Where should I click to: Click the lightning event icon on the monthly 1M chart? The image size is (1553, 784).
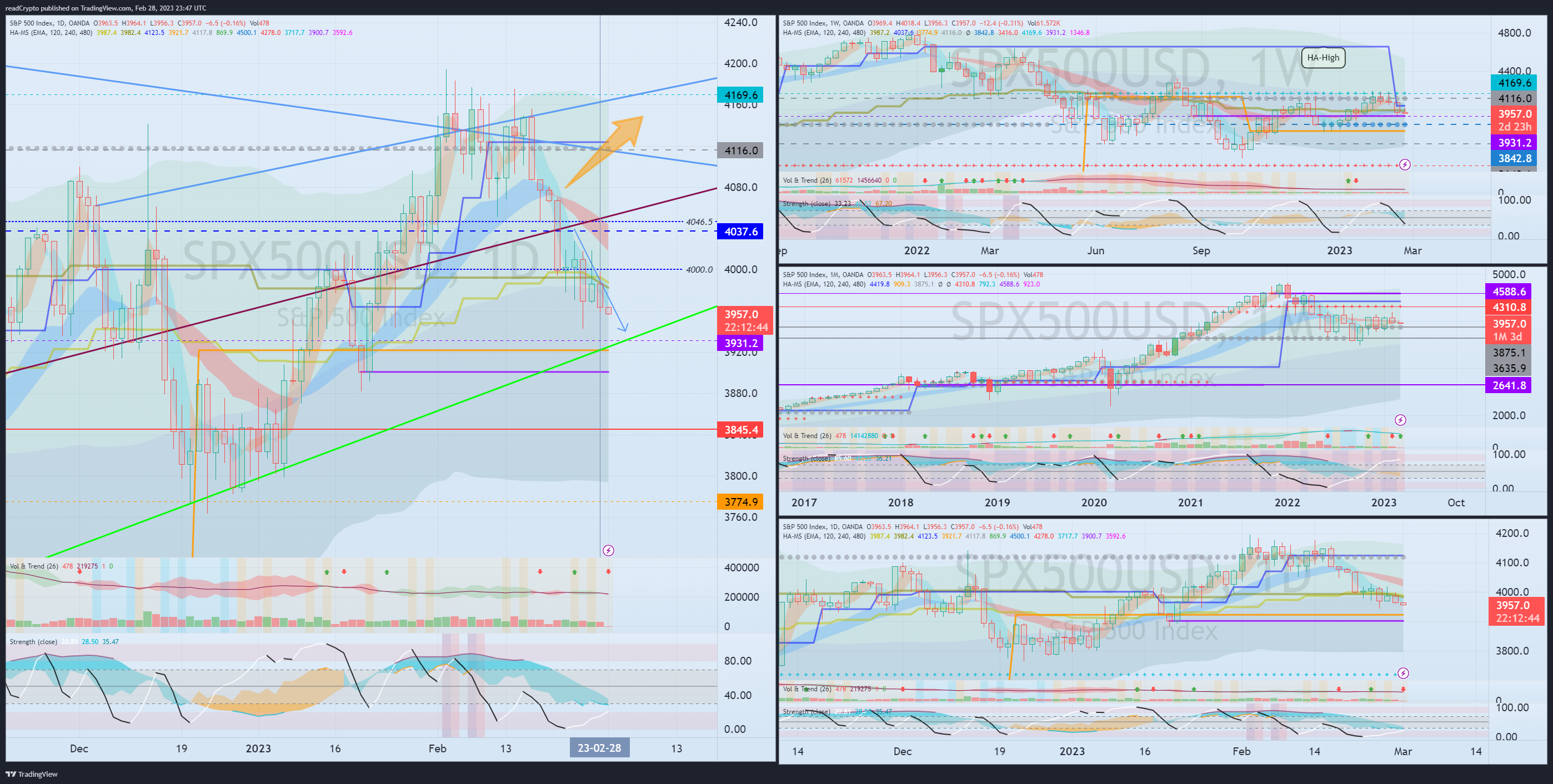(x=1400, y=420)
